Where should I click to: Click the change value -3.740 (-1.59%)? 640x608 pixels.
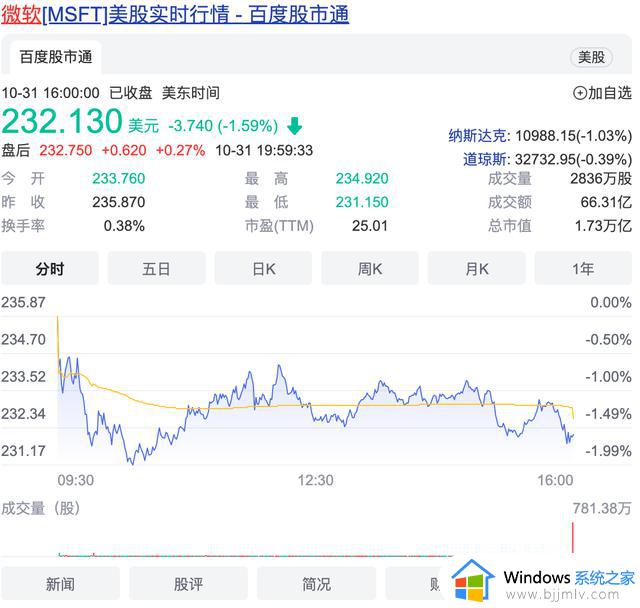click(x=223, y=126)
